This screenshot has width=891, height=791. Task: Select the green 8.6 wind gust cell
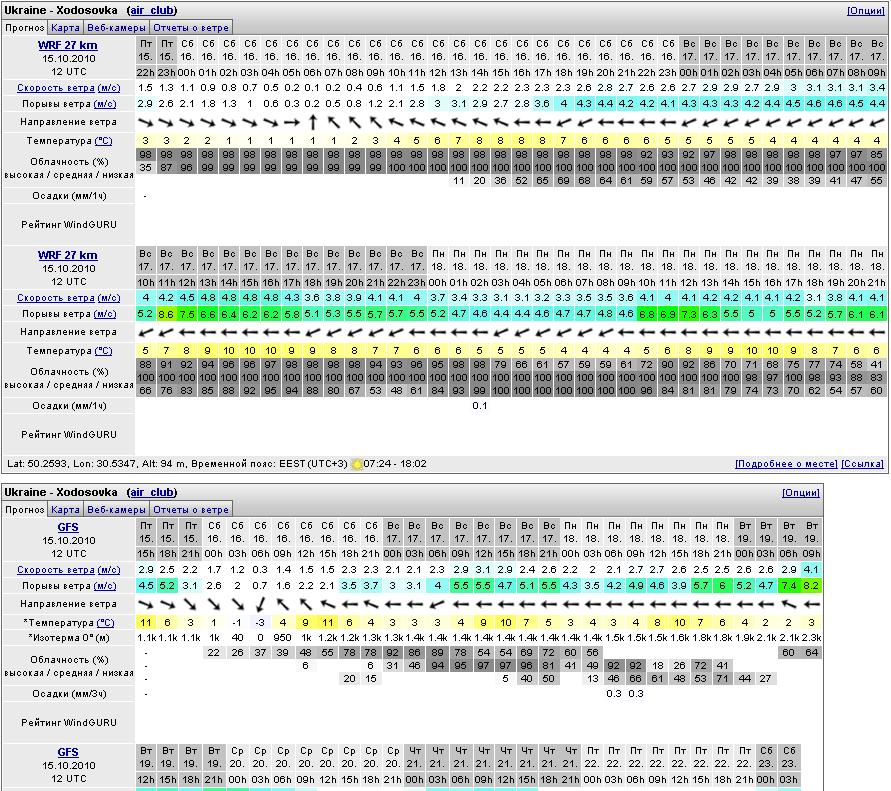[166, 314]
